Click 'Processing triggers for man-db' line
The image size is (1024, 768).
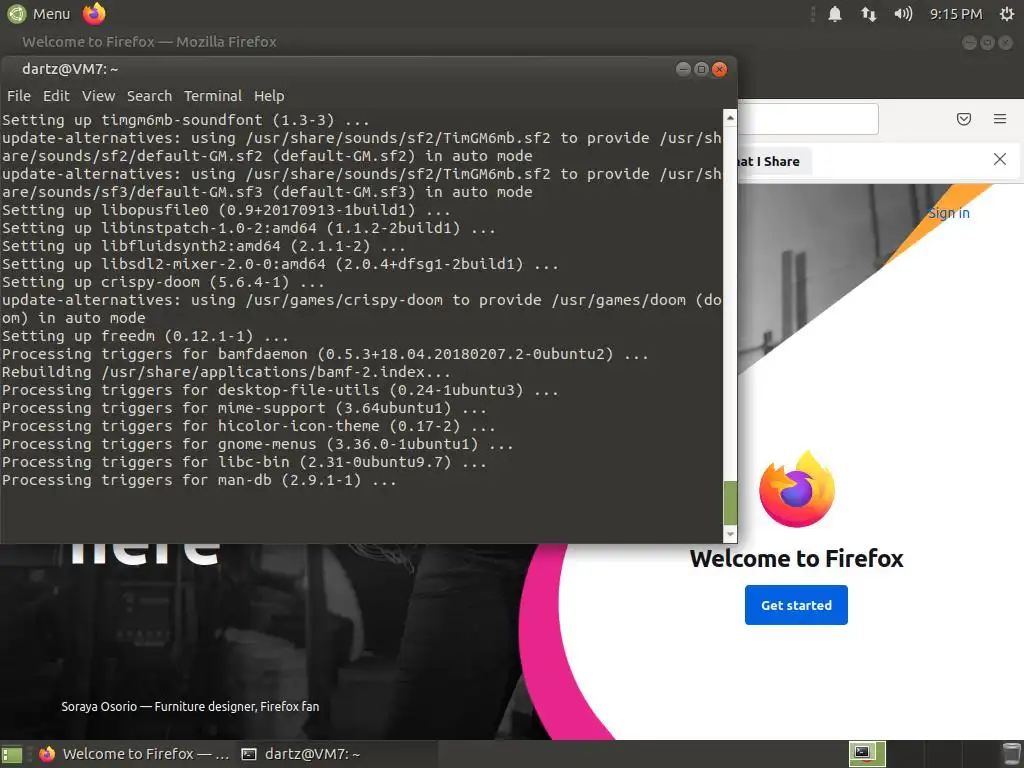(x=199, y=480)
